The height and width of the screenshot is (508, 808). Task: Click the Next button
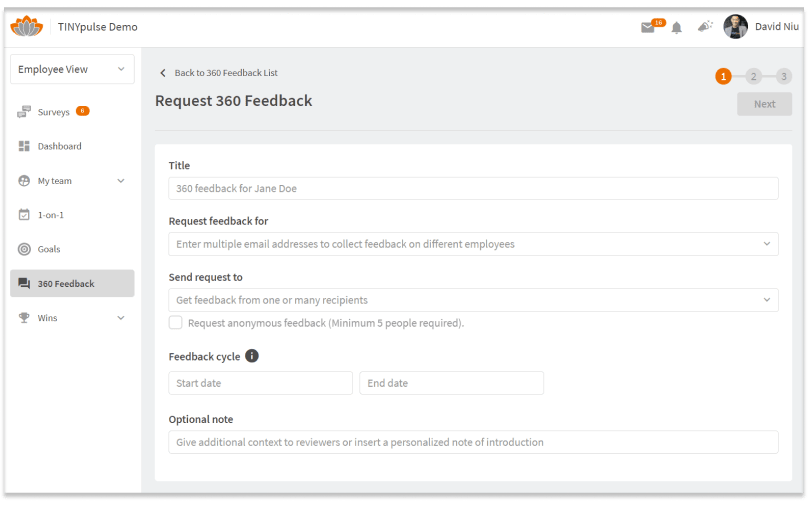pyautogui.click(x=764, y=104)
